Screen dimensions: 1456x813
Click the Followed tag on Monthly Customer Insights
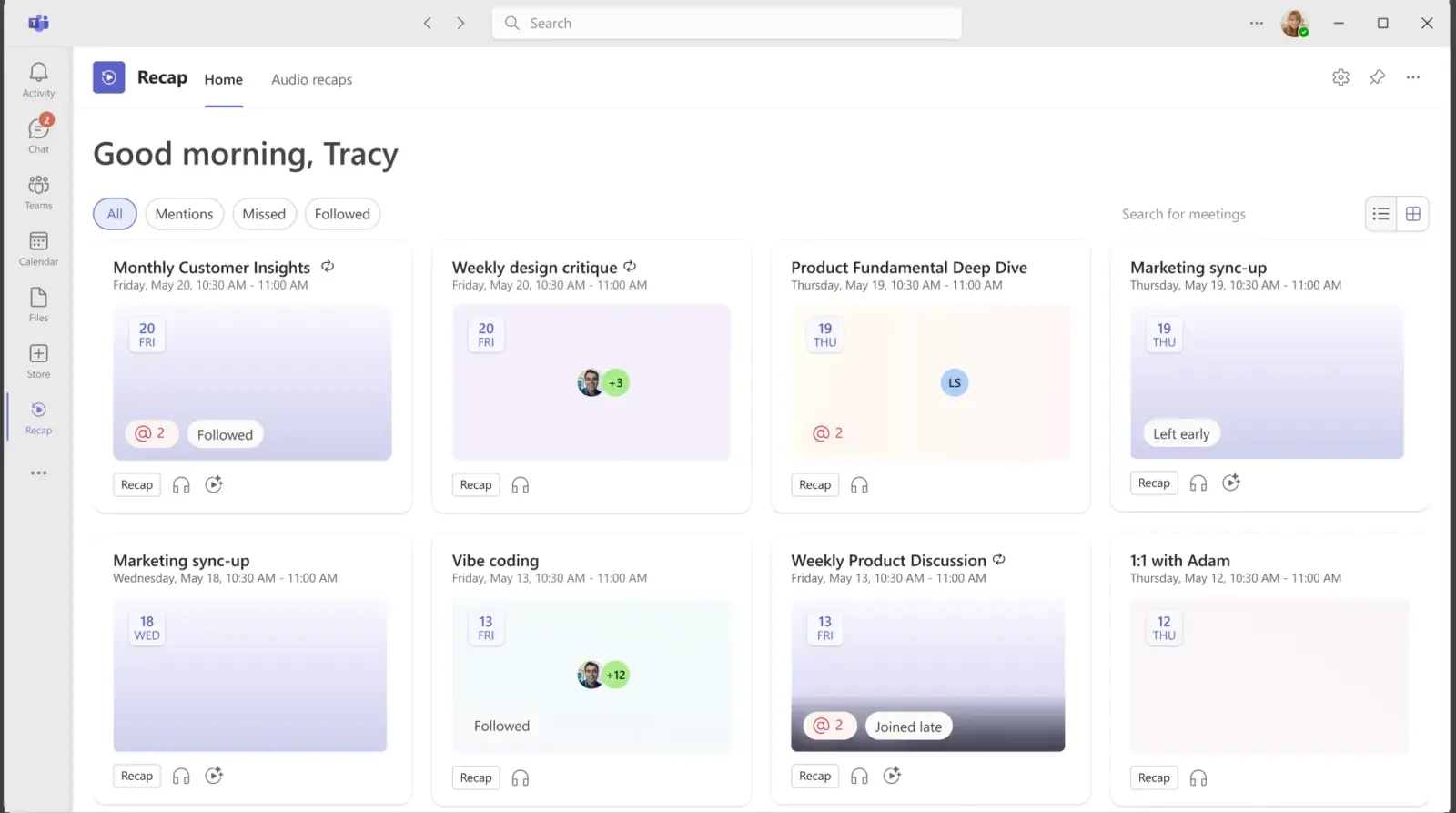coord(225,435)
